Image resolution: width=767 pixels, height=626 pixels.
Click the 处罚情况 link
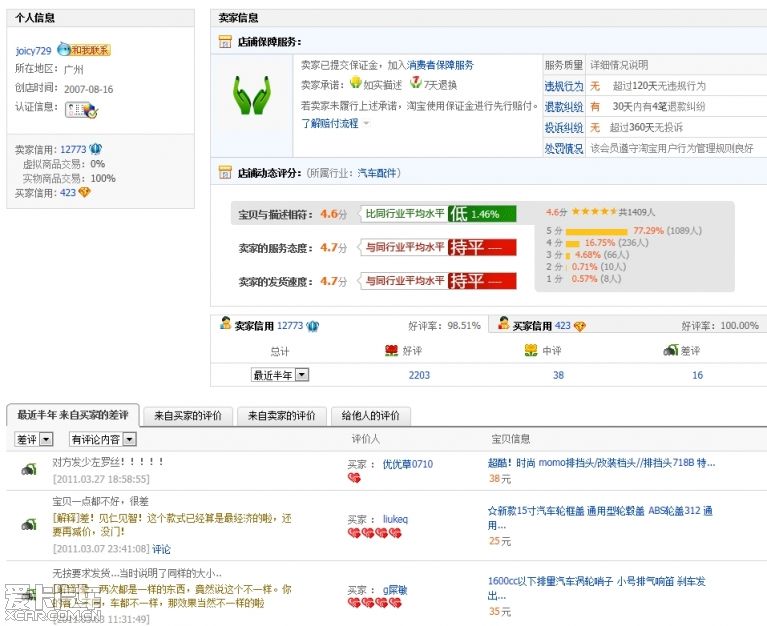click(x=564, y=148)
